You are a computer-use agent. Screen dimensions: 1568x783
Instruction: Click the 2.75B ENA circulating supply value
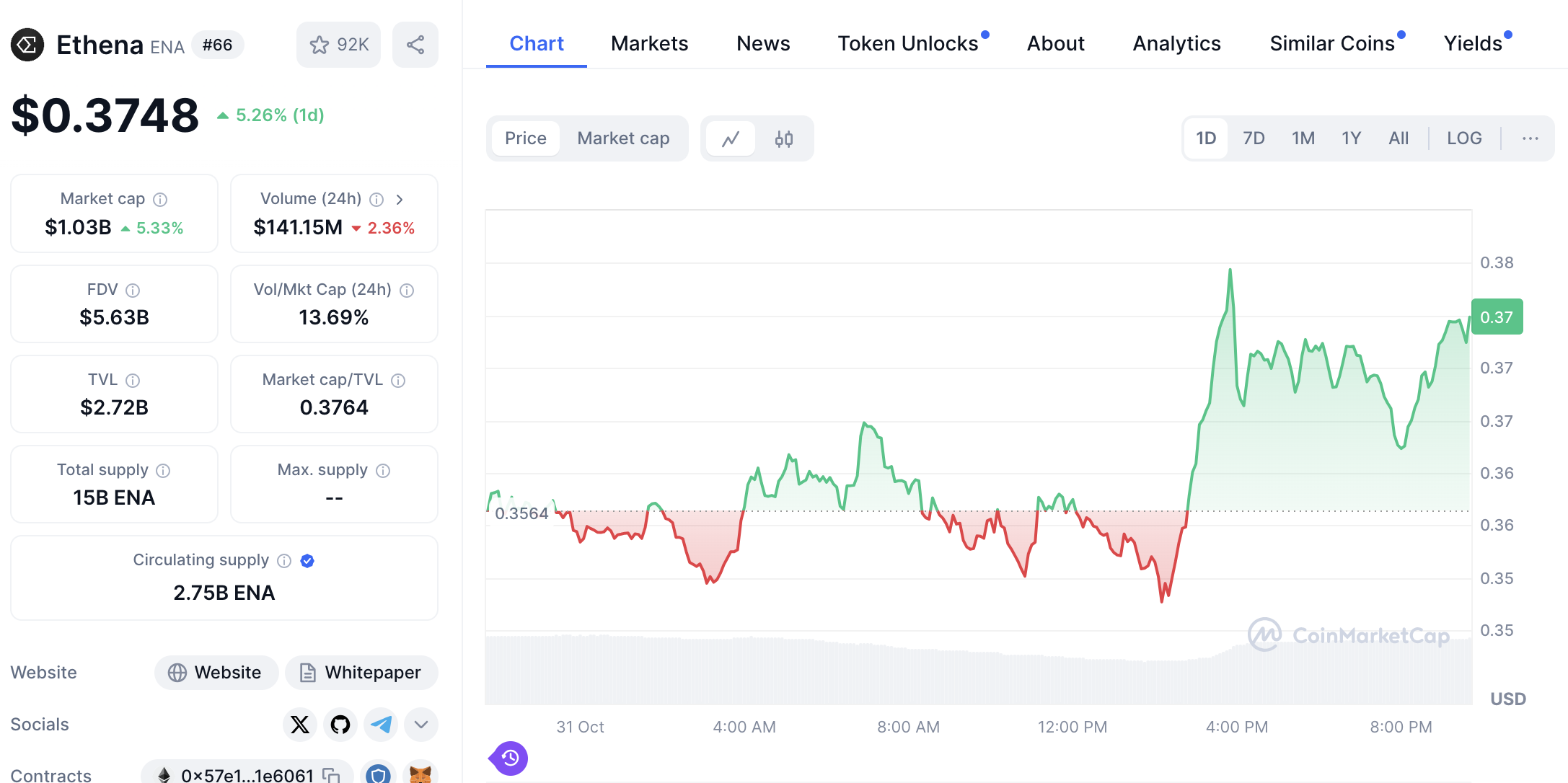pos(224,593)
